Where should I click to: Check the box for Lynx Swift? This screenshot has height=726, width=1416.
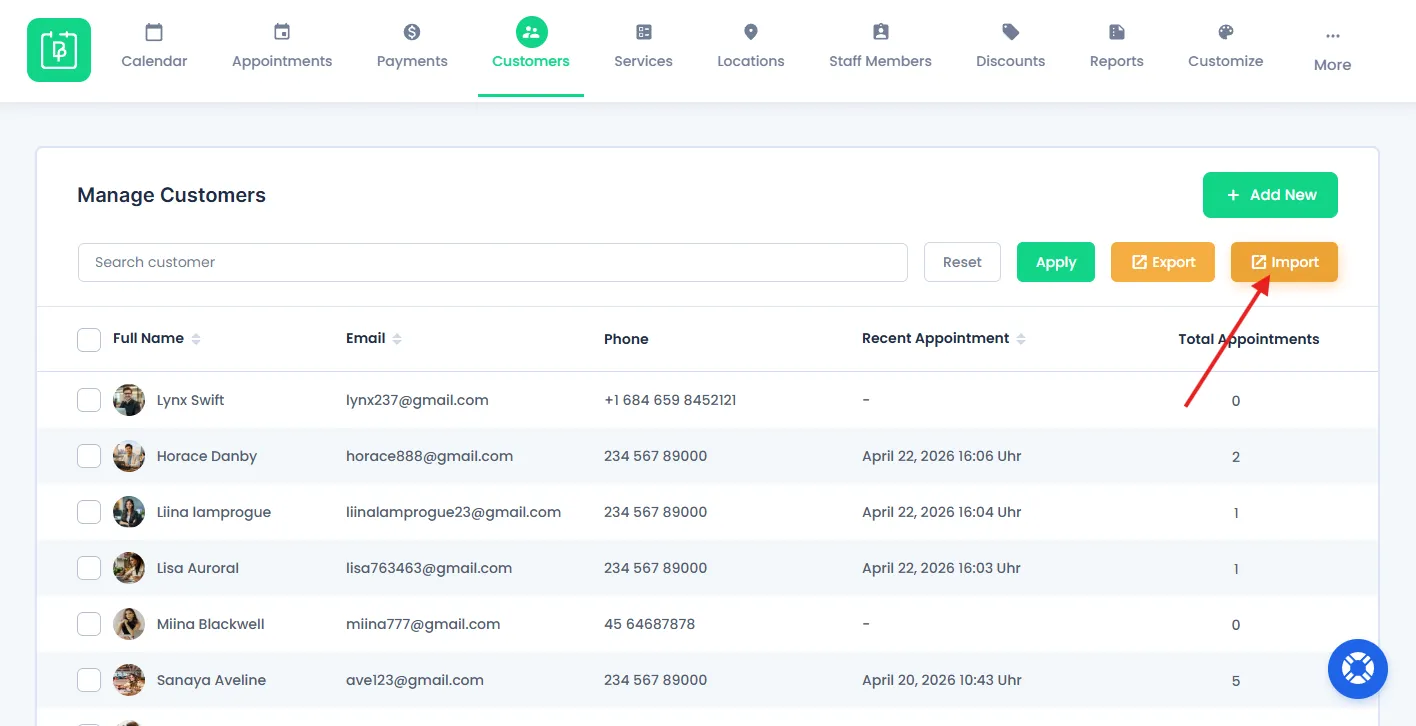[89, 400]
